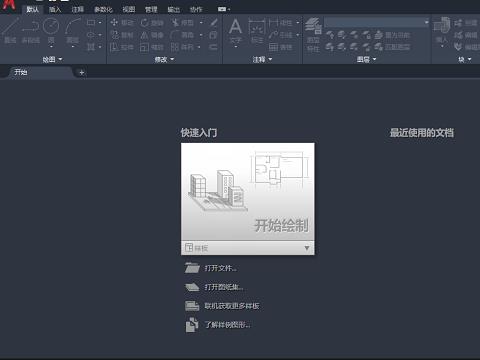The height and width of the screenshot is (360, 480).
Task: Select the Table (表格) tool
Action: (x=281, y=47)
